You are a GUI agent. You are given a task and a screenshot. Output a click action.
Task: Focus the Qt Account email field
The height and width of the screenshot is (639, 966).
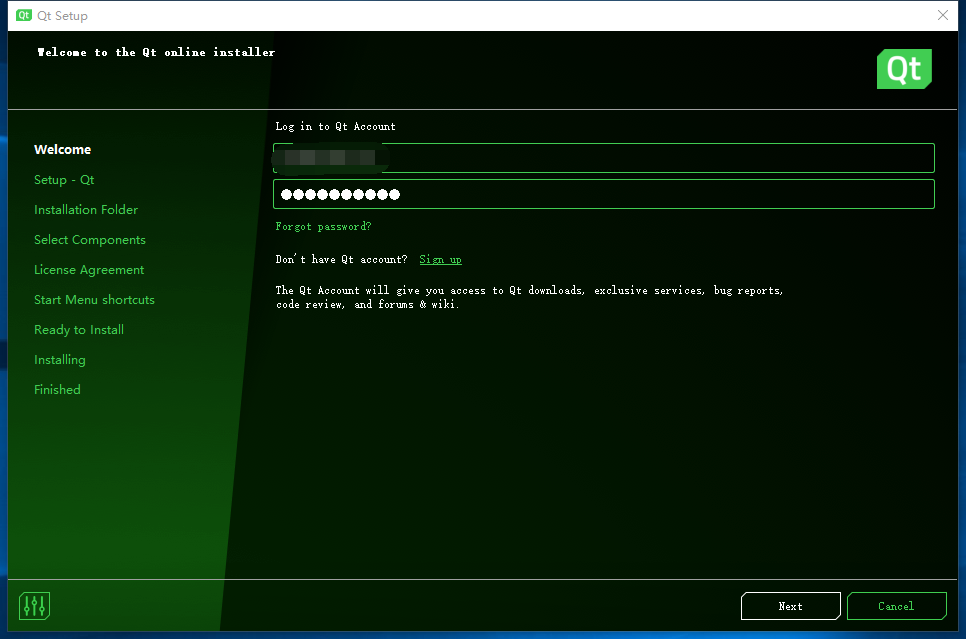pos(604,158)
